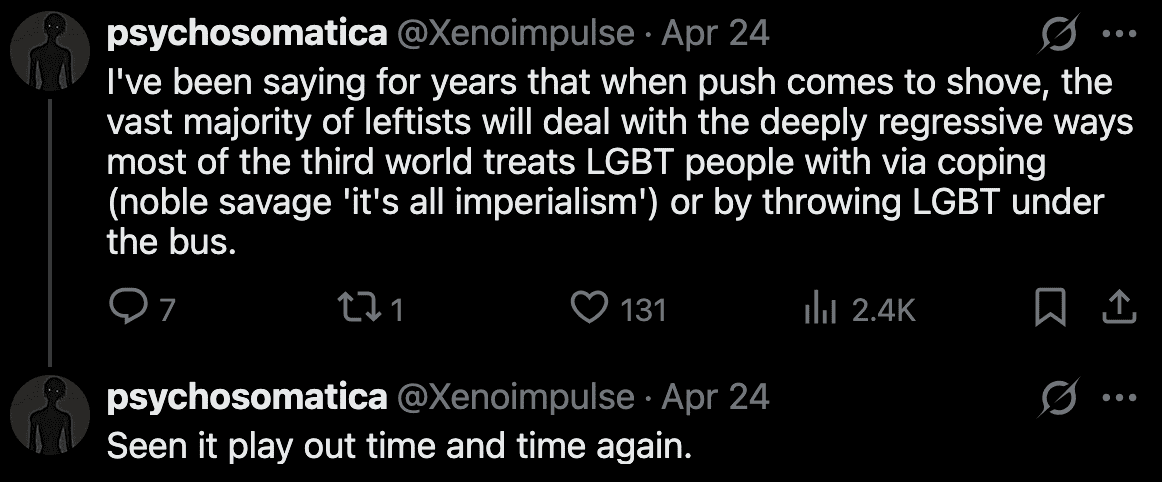Image resolution: width=1162 pixels, height=482 pixels.
Task: Open Apr 24 timestamp of second tweet
Action: tap(716, 398)
